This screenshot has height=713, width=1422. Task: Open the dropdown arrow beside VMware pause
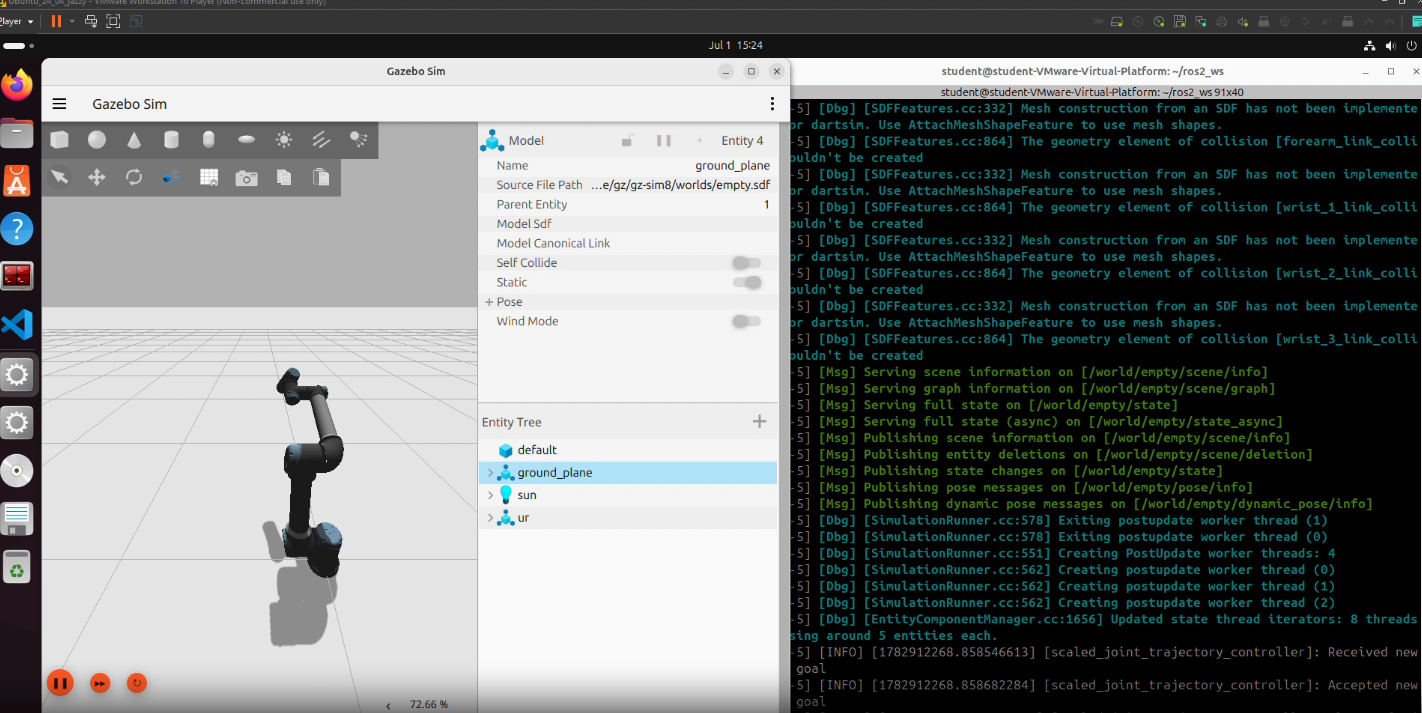click(x=72, y=21)
